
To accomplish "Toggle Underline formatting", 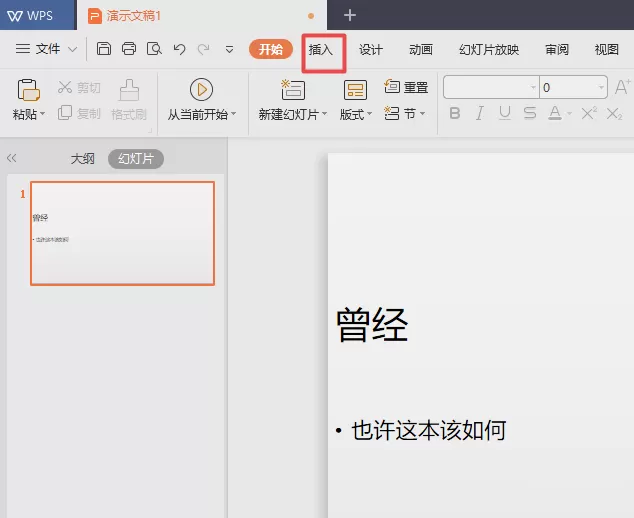I will [x=505, y=113].
